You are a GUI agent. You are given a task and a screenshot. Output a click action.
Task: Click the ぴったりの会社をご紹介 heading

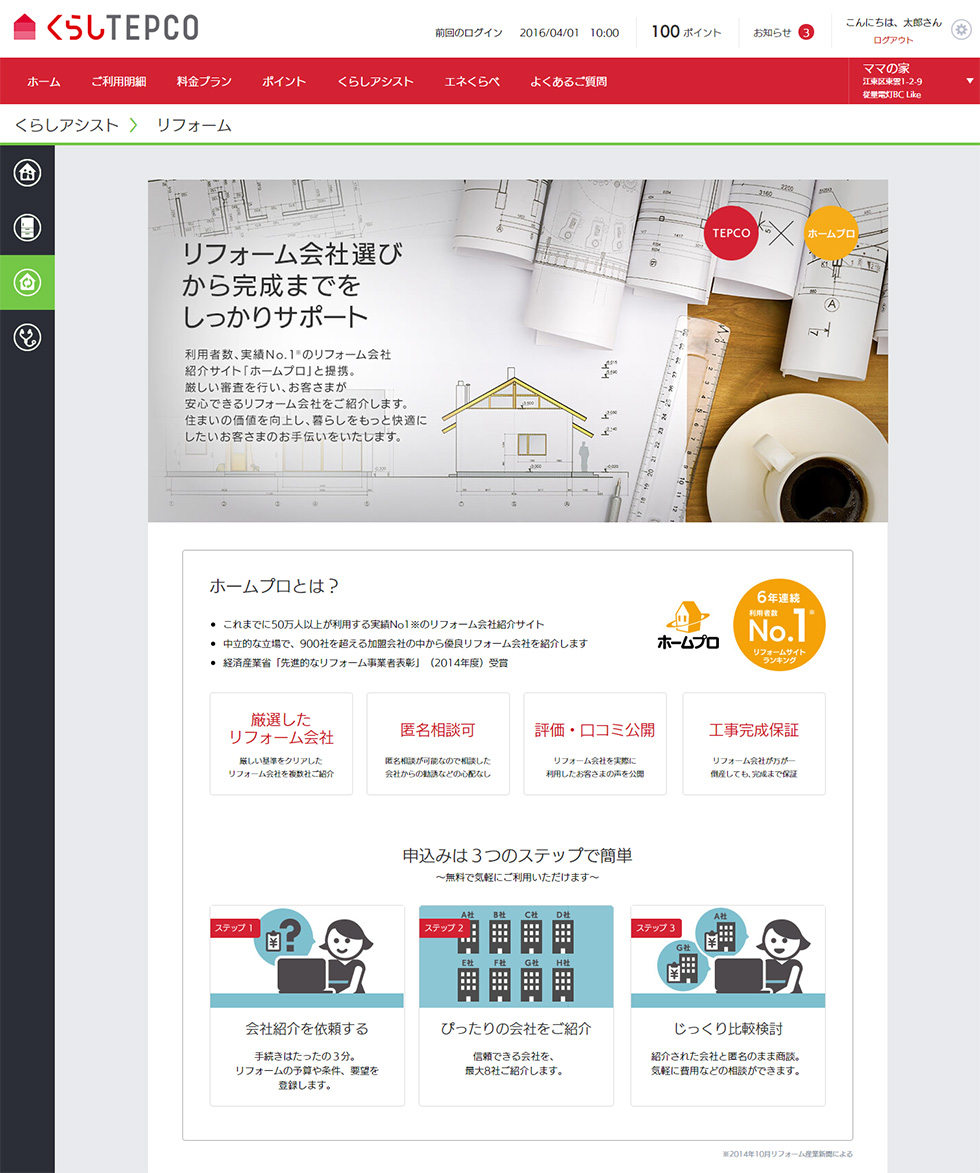[516, 1029]
